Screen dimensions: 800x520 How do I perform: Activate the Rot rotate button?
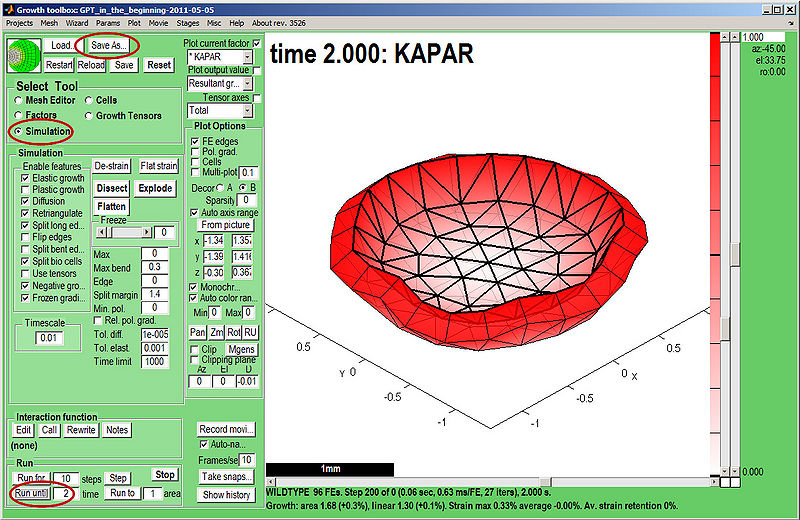coord(234,331)
